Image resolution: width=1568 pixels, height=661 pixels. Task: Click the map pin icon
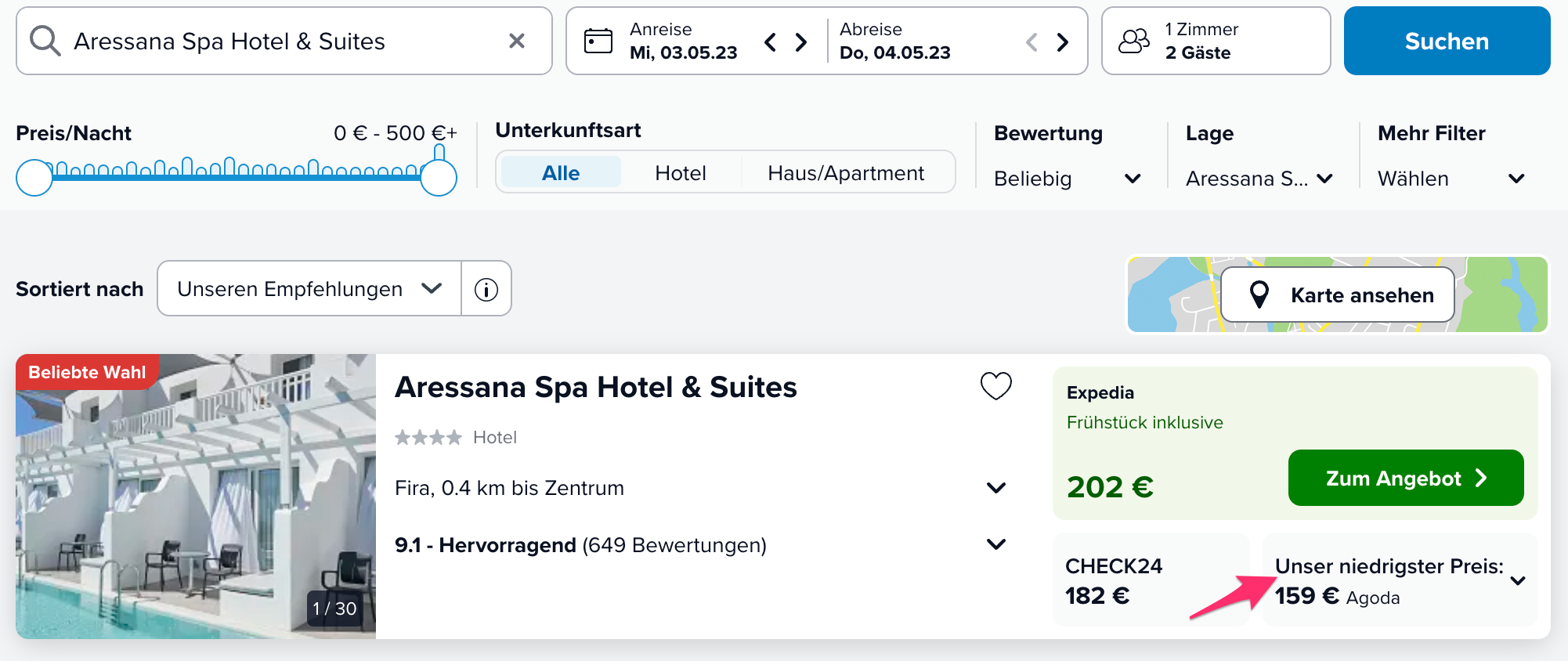pyautogui.click(x=1259, y=294)
